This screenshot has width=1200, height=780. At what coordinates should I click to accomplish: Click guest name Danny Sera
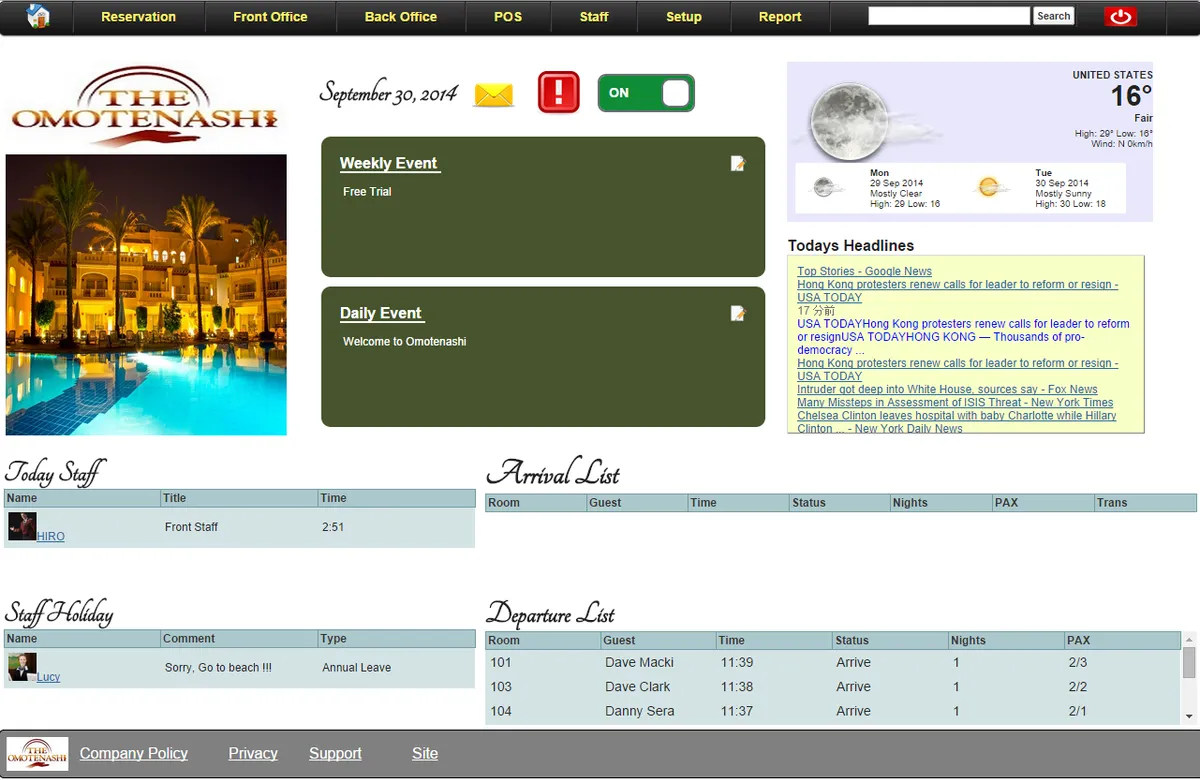tap(640, 711)
